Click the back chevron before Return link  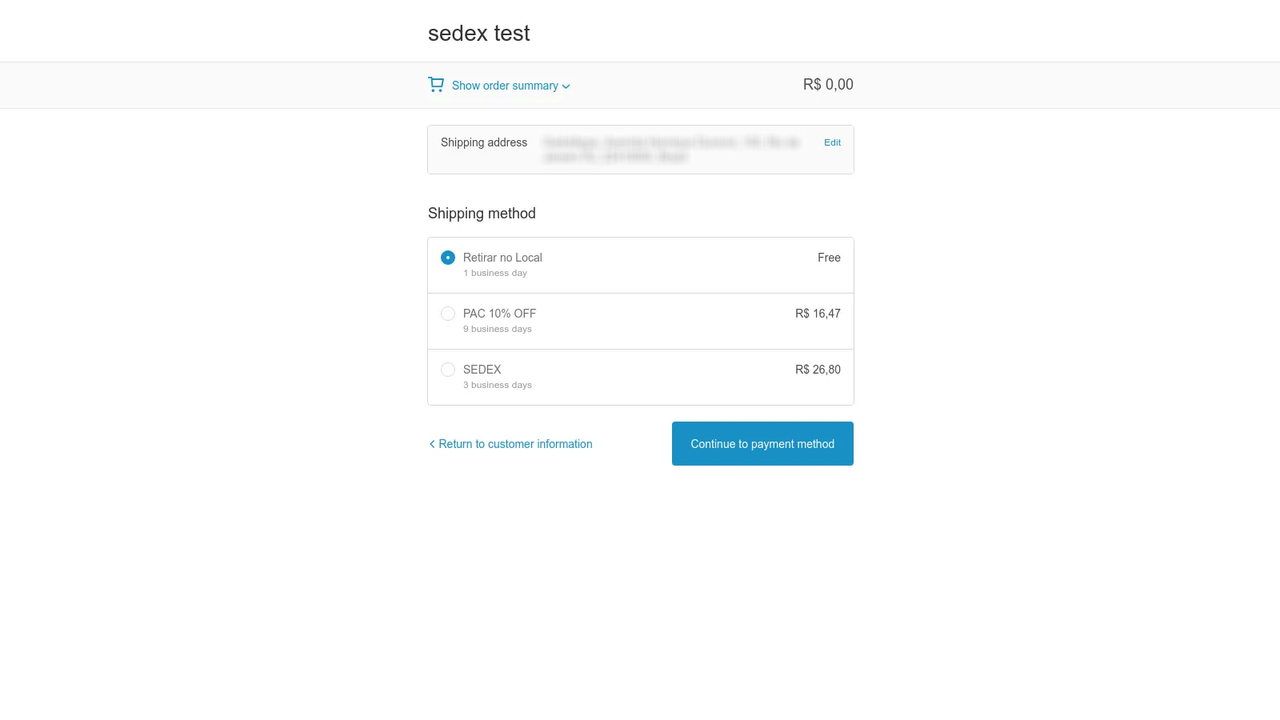(432, 444)
